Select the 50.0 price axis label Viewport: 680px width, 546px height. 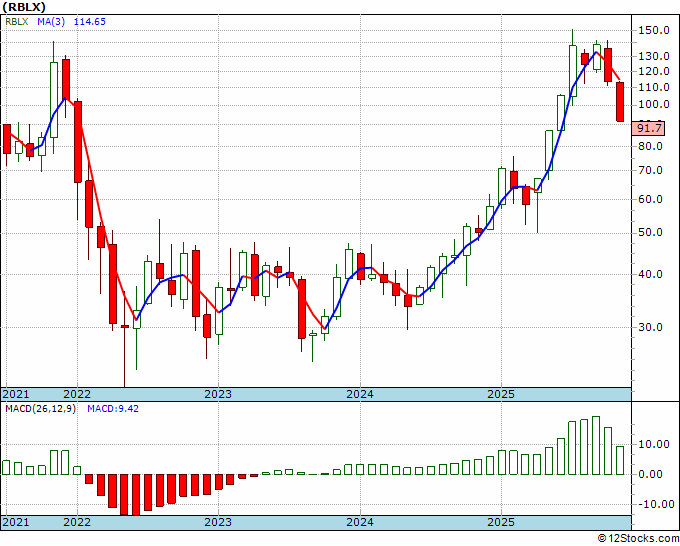[651, 233]
